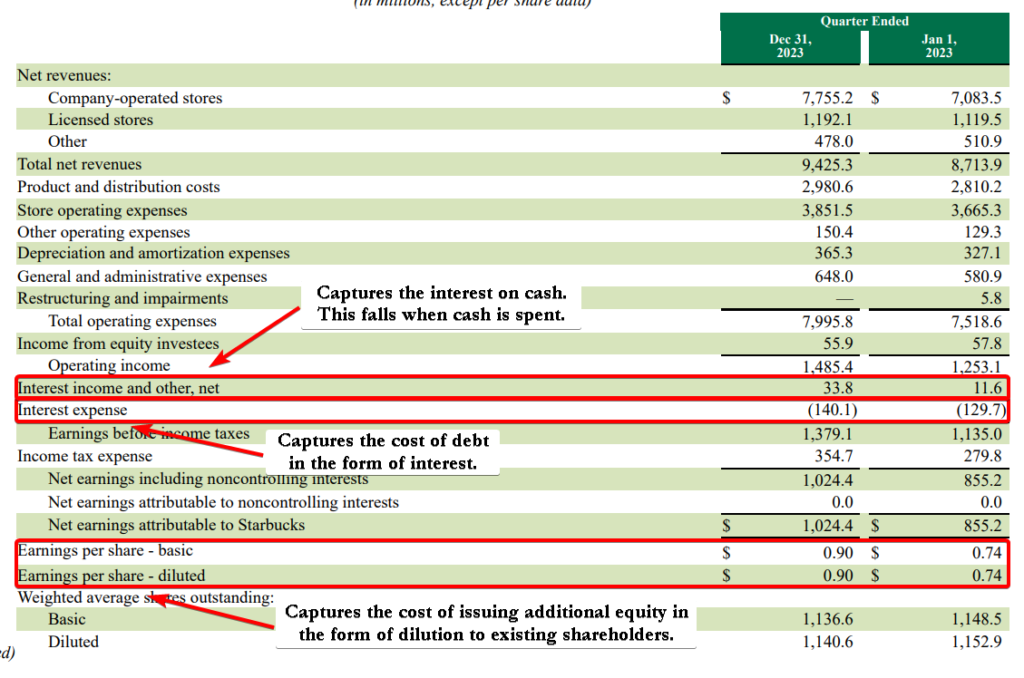Select "Income from equity investees" label
Viewport: 1024px width, 678px height.
118,344
